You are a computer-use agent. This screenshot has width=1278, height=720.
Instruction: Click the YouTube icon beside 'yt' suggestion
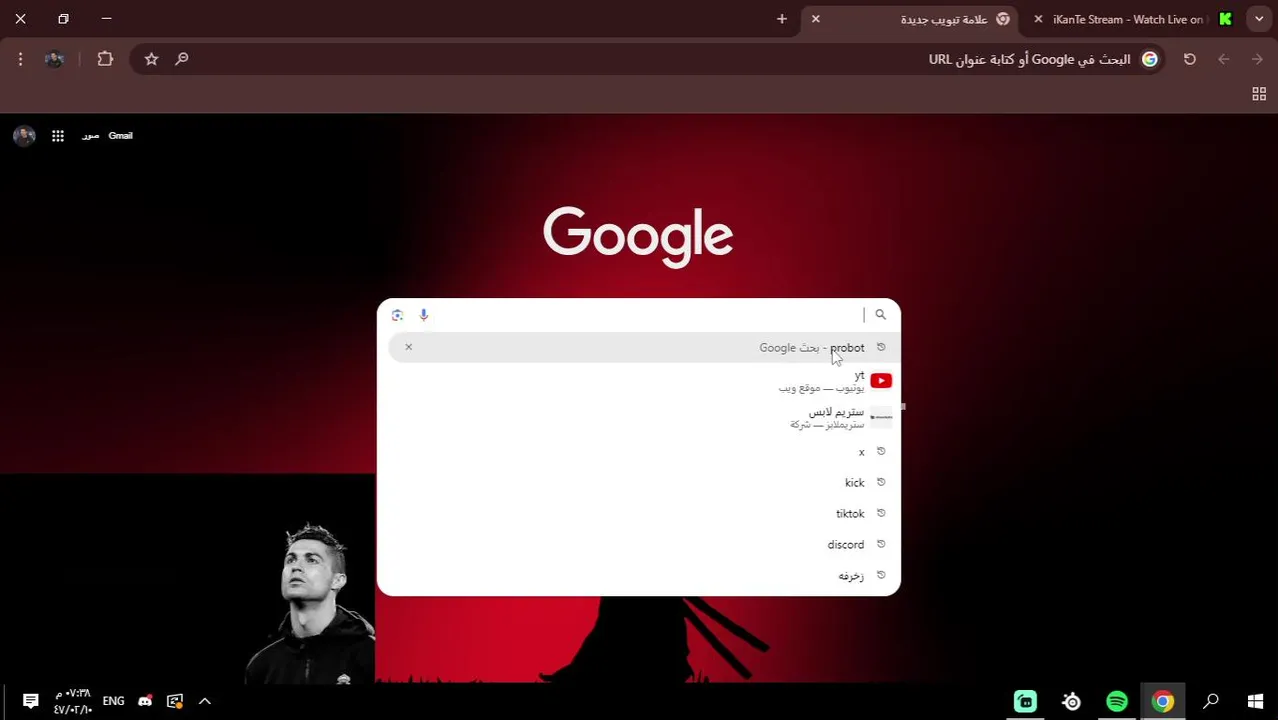point(881,381)
